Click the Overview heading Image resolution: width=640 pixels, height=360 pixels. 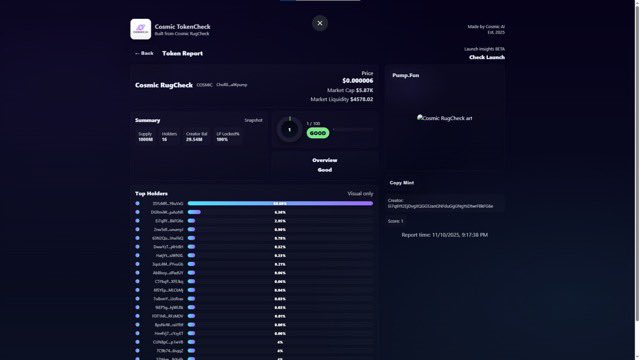pyautogui.click(x=325, y=160)
